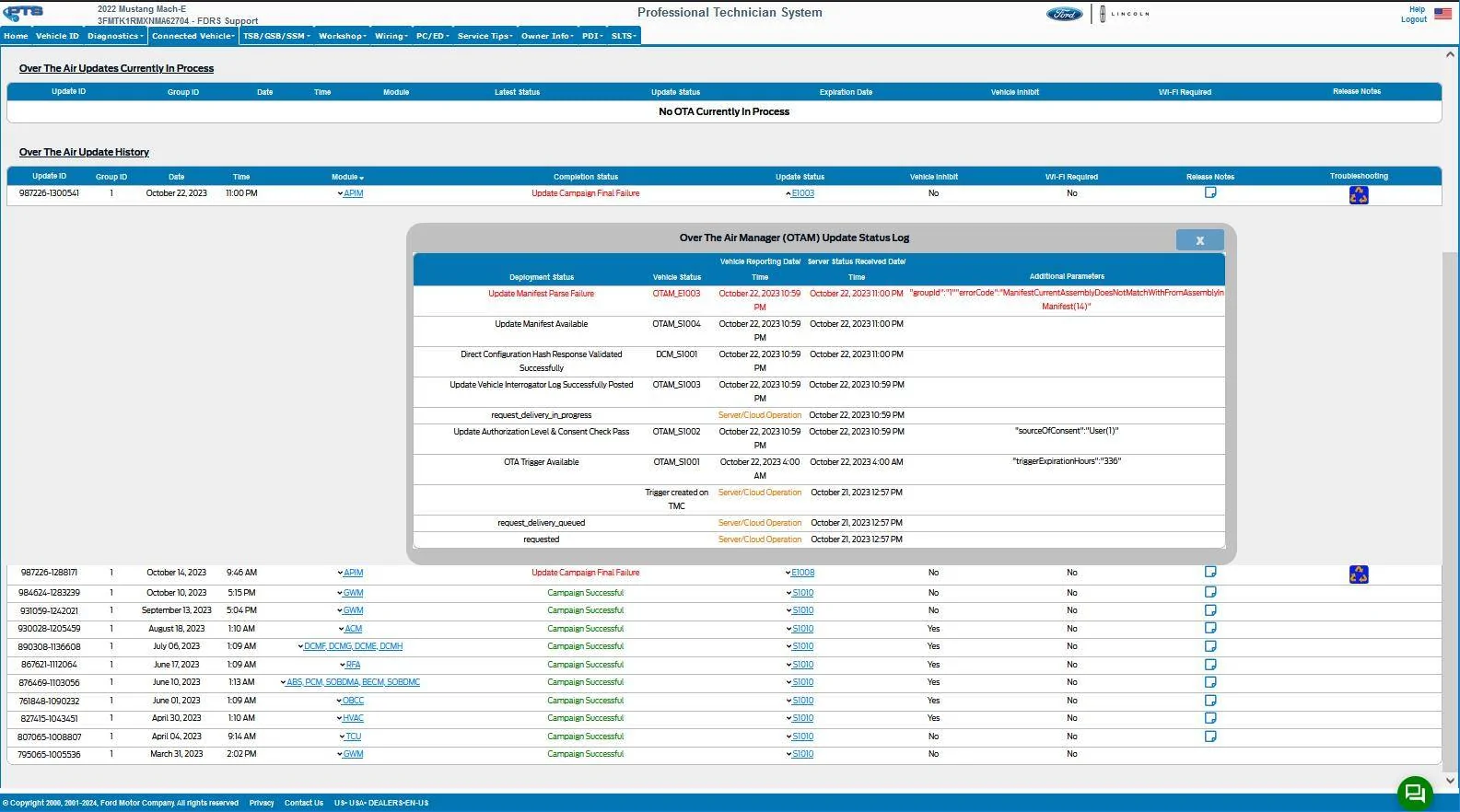Screen dimensions: 1460x812
Task: Collapse the E1003 update status log
Action: pyautogui.click(x=800, y=193)
